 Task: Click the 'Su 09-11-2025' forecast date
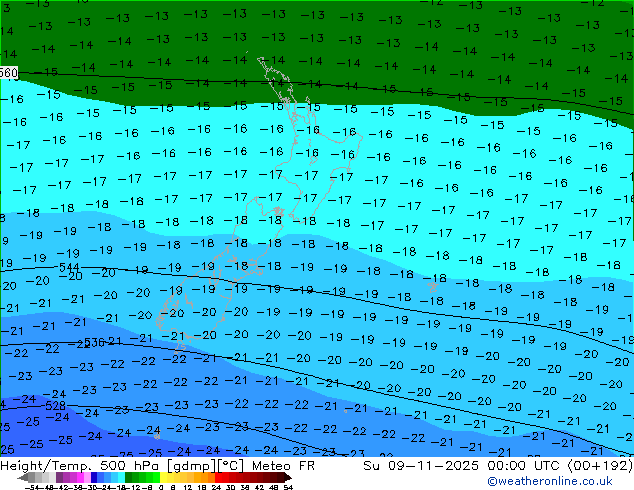pos(421,466)
